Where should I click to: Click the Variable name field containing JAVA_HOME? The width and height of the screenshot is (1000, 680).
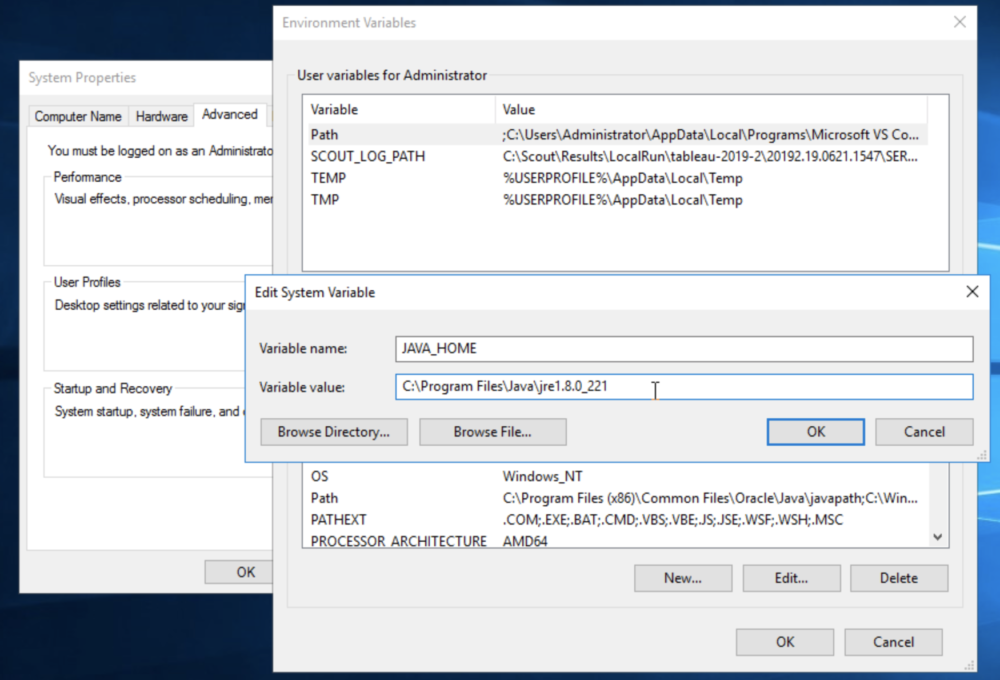point(684,348)
